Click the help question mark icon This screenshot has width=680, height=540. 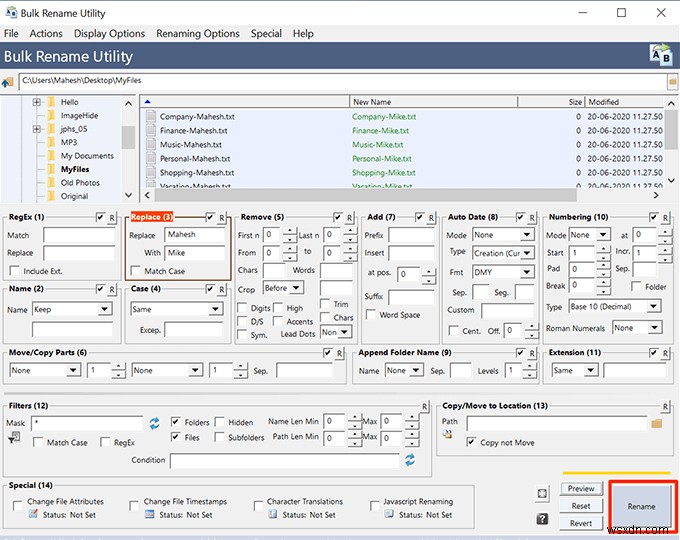541,519
